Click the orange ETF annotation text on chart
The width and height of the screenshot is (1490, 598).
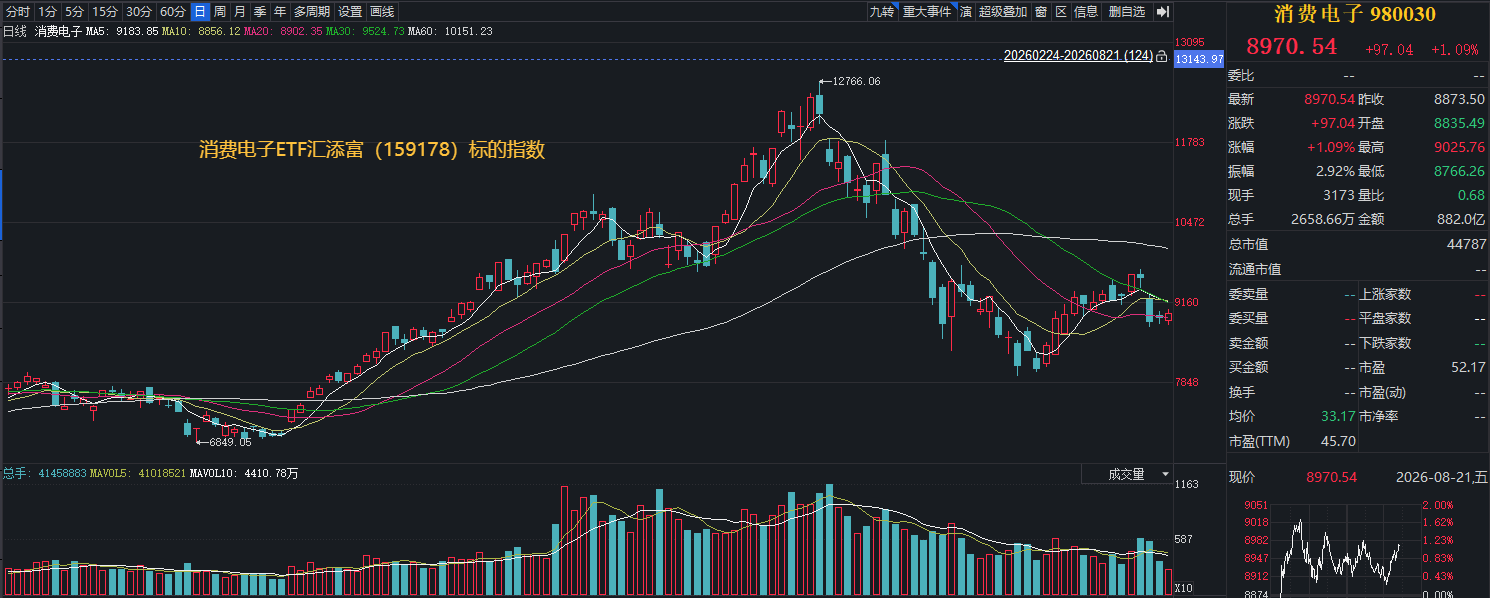(x=372, y=150)
